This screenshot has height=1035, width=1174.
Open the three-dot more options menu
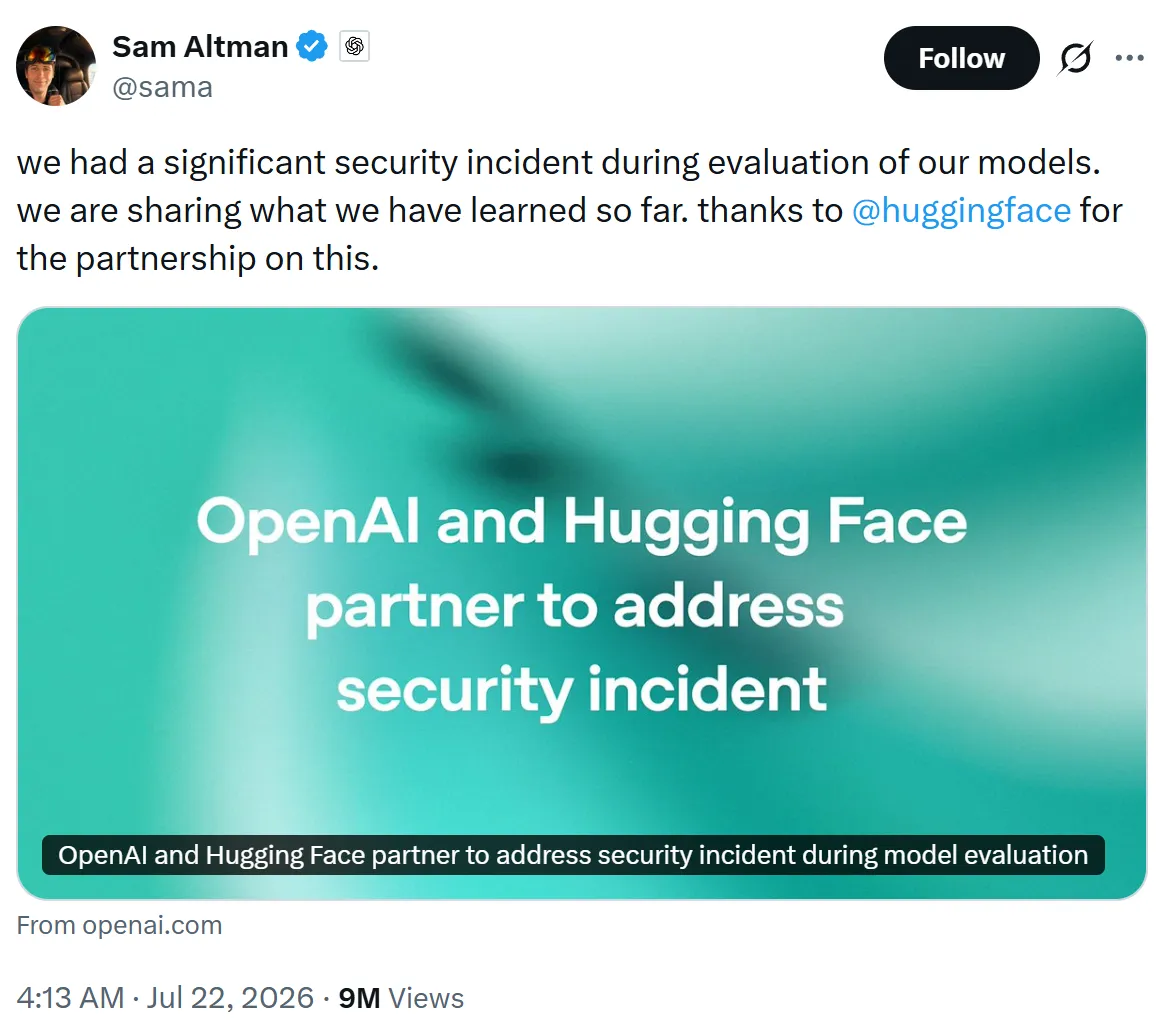(x=1129, y=58)
